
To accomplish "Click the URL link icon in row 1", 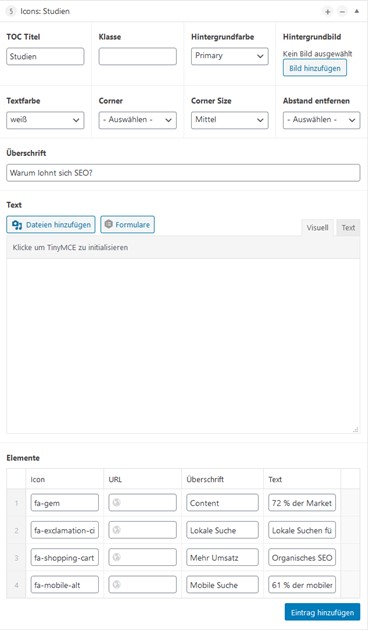I will tap(117, 503).
